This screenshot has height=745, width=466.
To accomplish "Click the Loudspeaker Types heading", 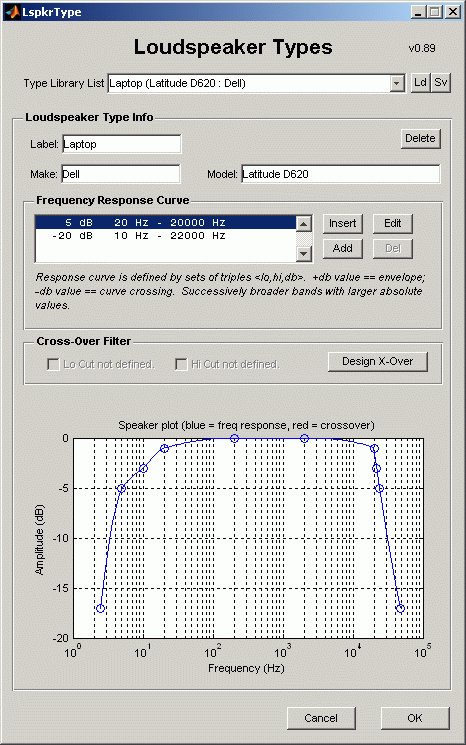I will point(233,47).
